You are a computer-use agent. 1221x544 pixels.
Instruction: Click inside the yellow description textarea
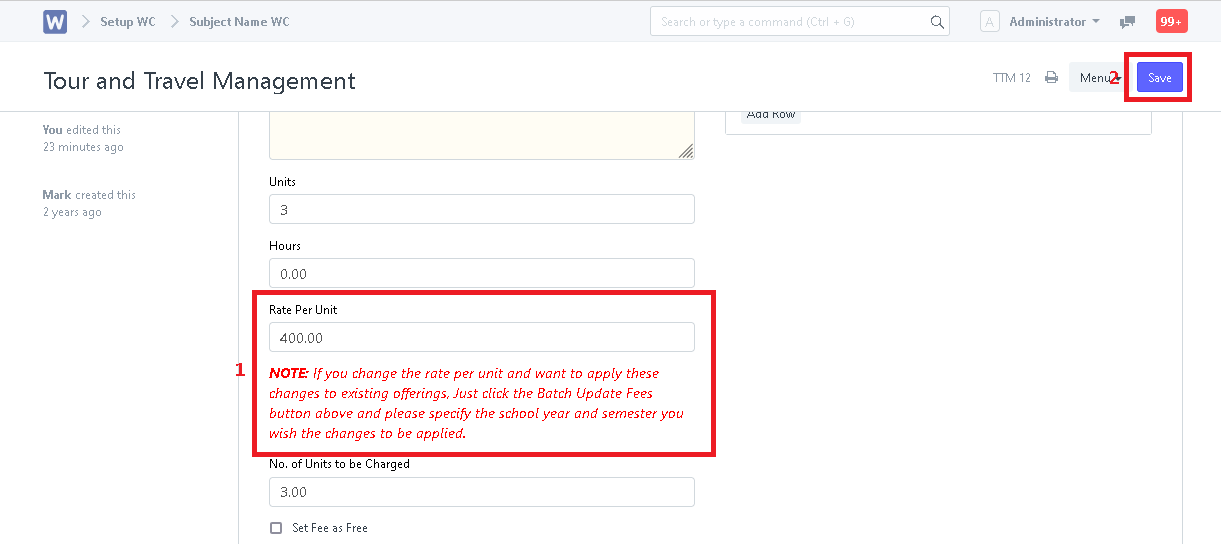coord(481,135)
